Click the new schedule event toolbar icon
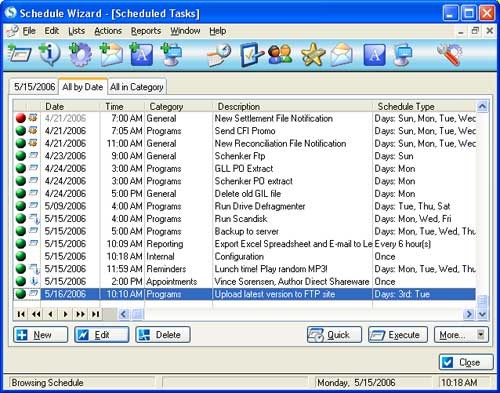The width and height of the screenshot is (500, 393). tap(19, 54)
